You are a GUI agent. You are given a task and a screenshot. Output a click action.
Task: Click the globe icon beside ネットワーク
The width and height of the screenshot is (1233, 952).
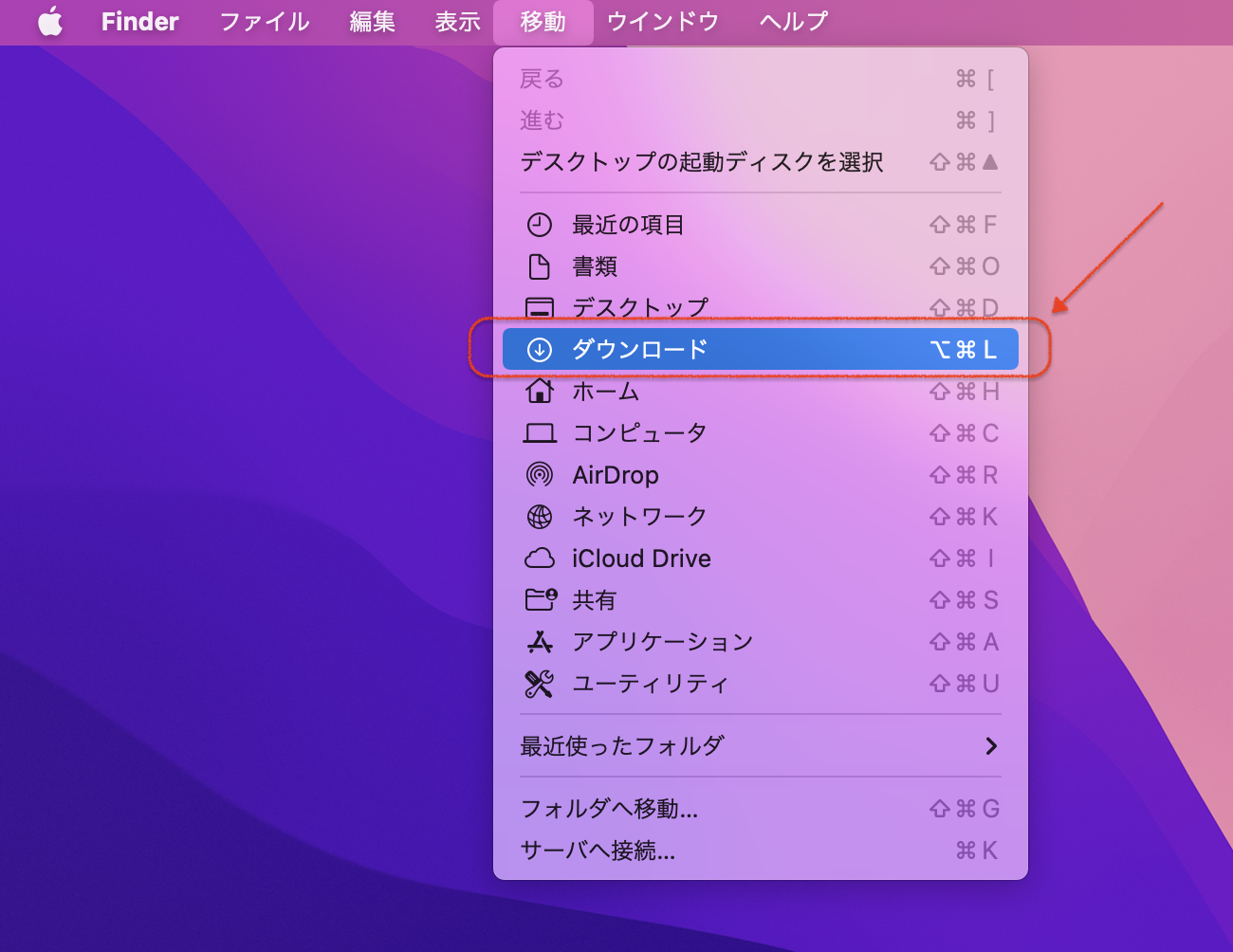[x=540, y=517]
